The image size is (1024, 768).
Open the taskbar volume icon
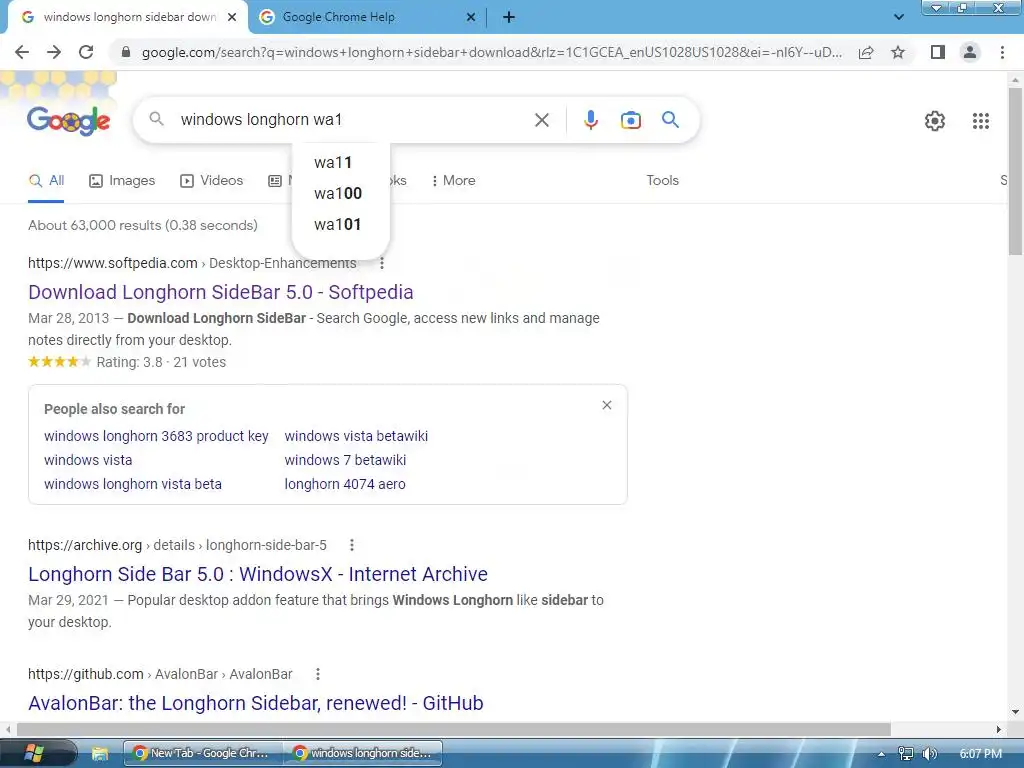929,754
